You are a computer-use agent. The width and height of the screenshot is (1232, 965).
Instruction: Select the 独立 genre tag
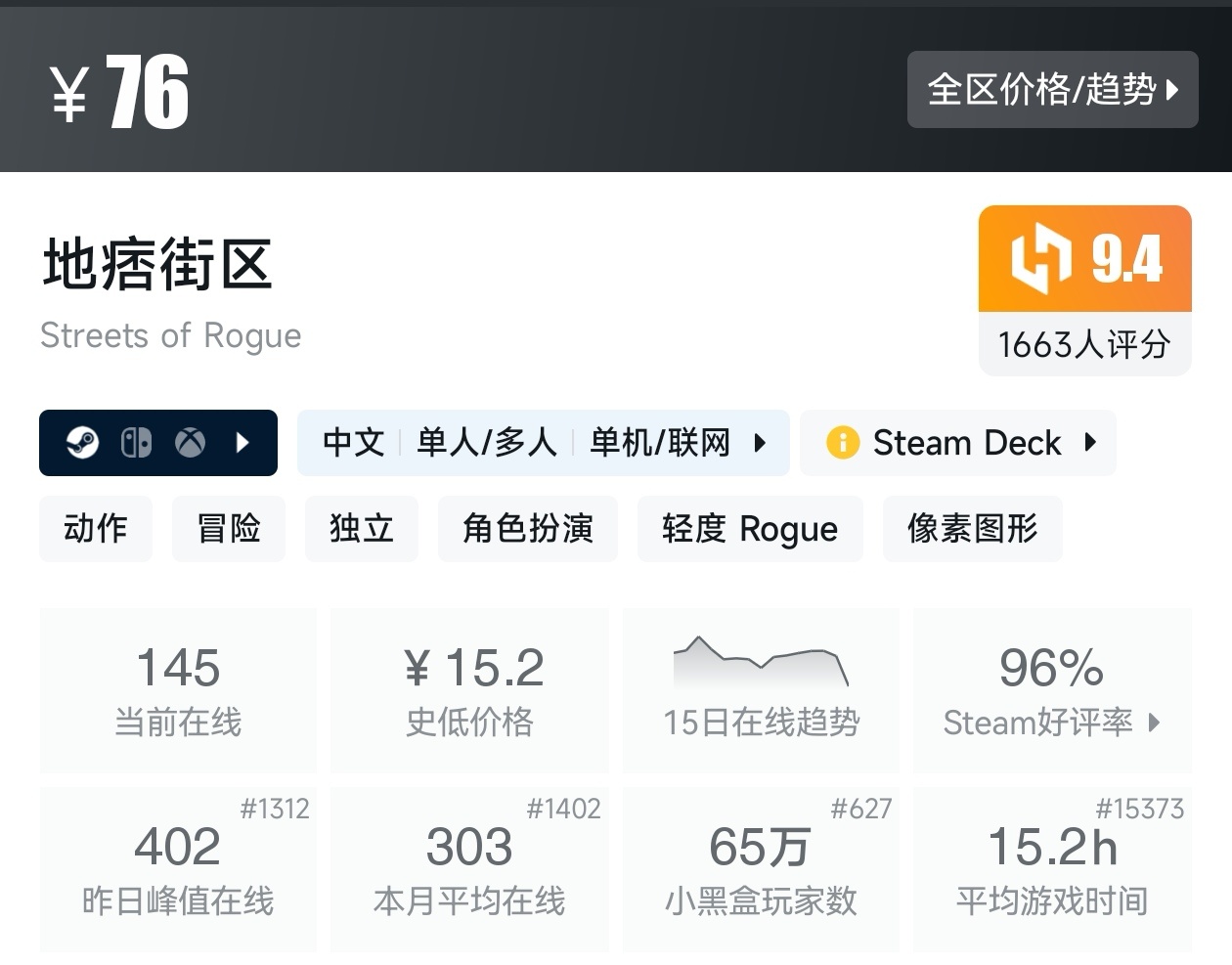pyautogui.click(x=362, y=529)
